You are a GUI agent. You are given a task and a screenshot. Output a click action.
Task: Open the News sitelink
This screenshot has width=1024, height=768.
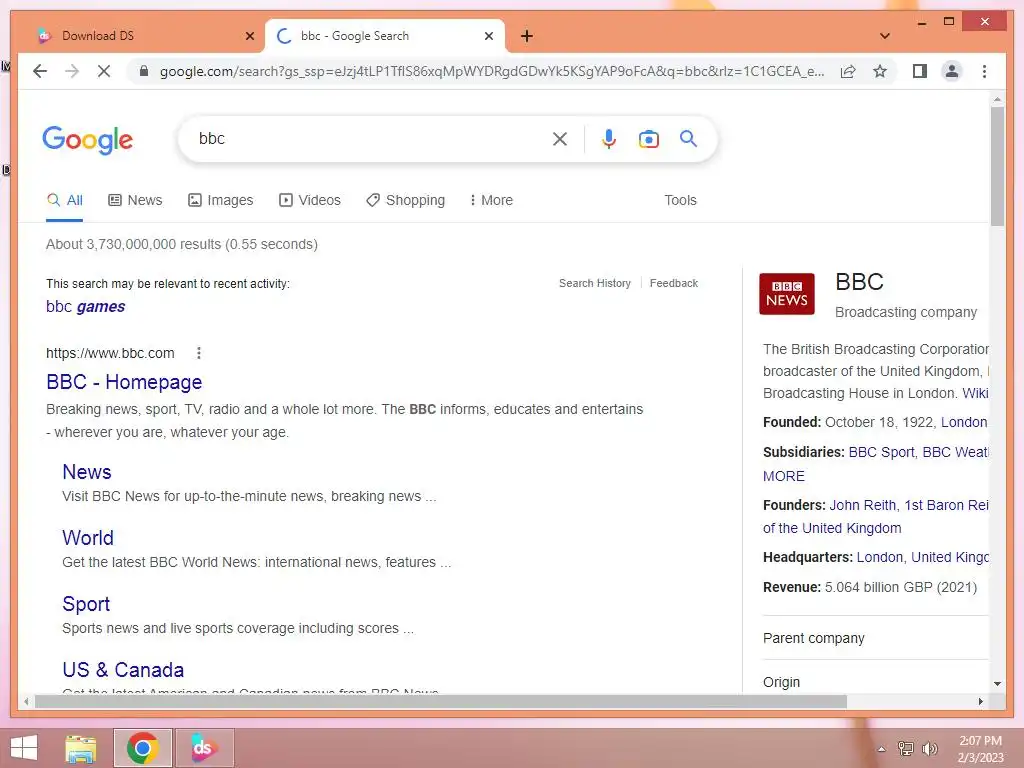tap(87, 472)
